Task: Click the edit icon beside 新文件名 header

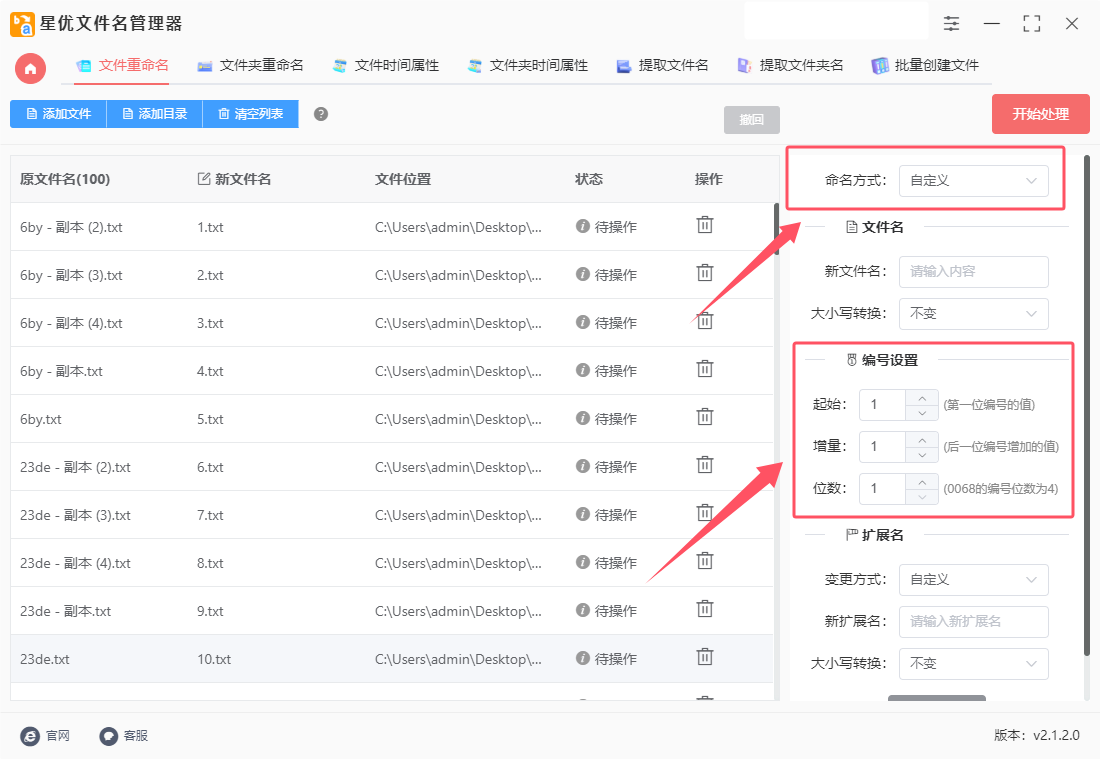Action: click(x=203, y=179)
